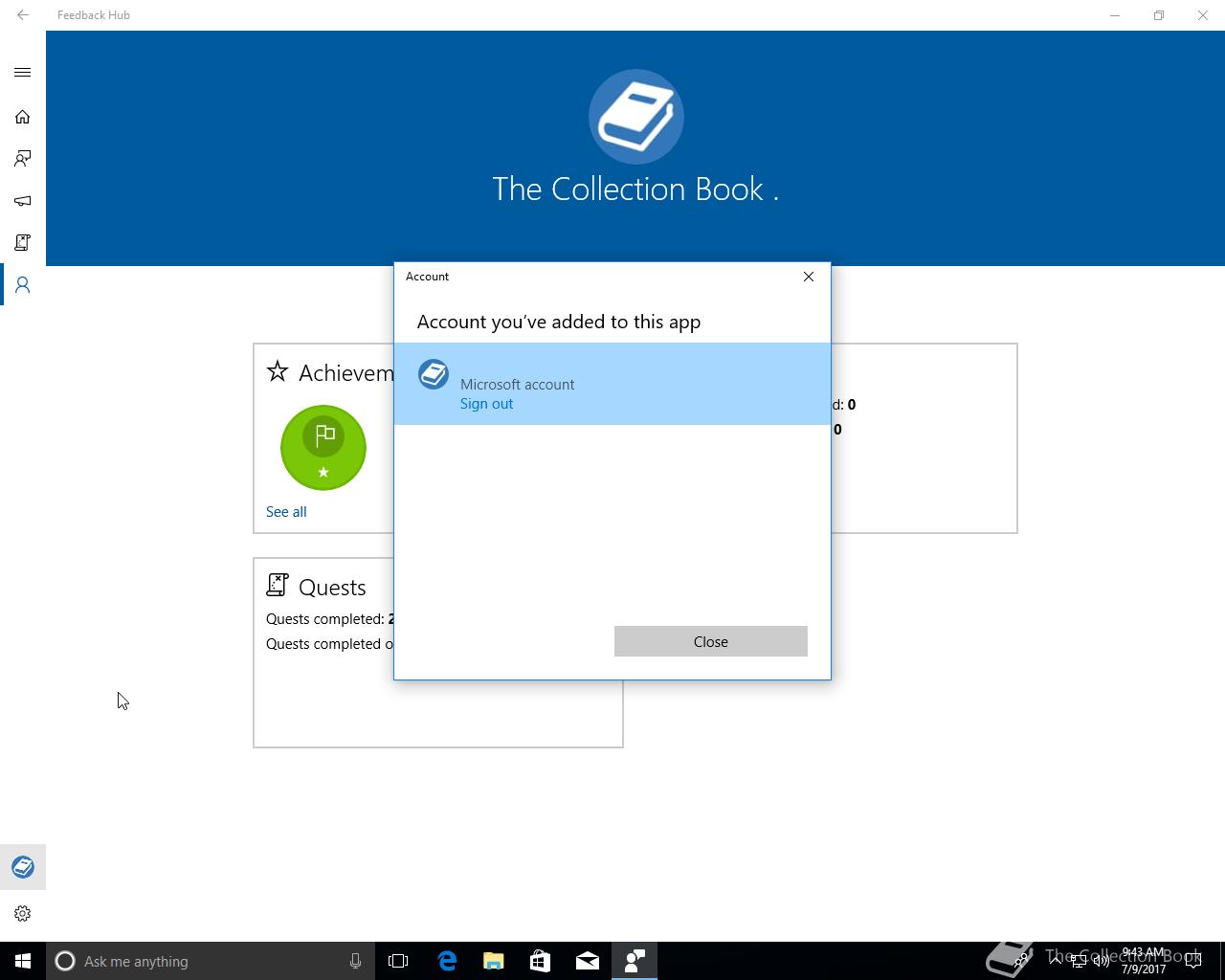Screen dimensions: 1225x980
Task: Select the Microsoft account entry
Action: pyautogui.click(x=612, y=384)
